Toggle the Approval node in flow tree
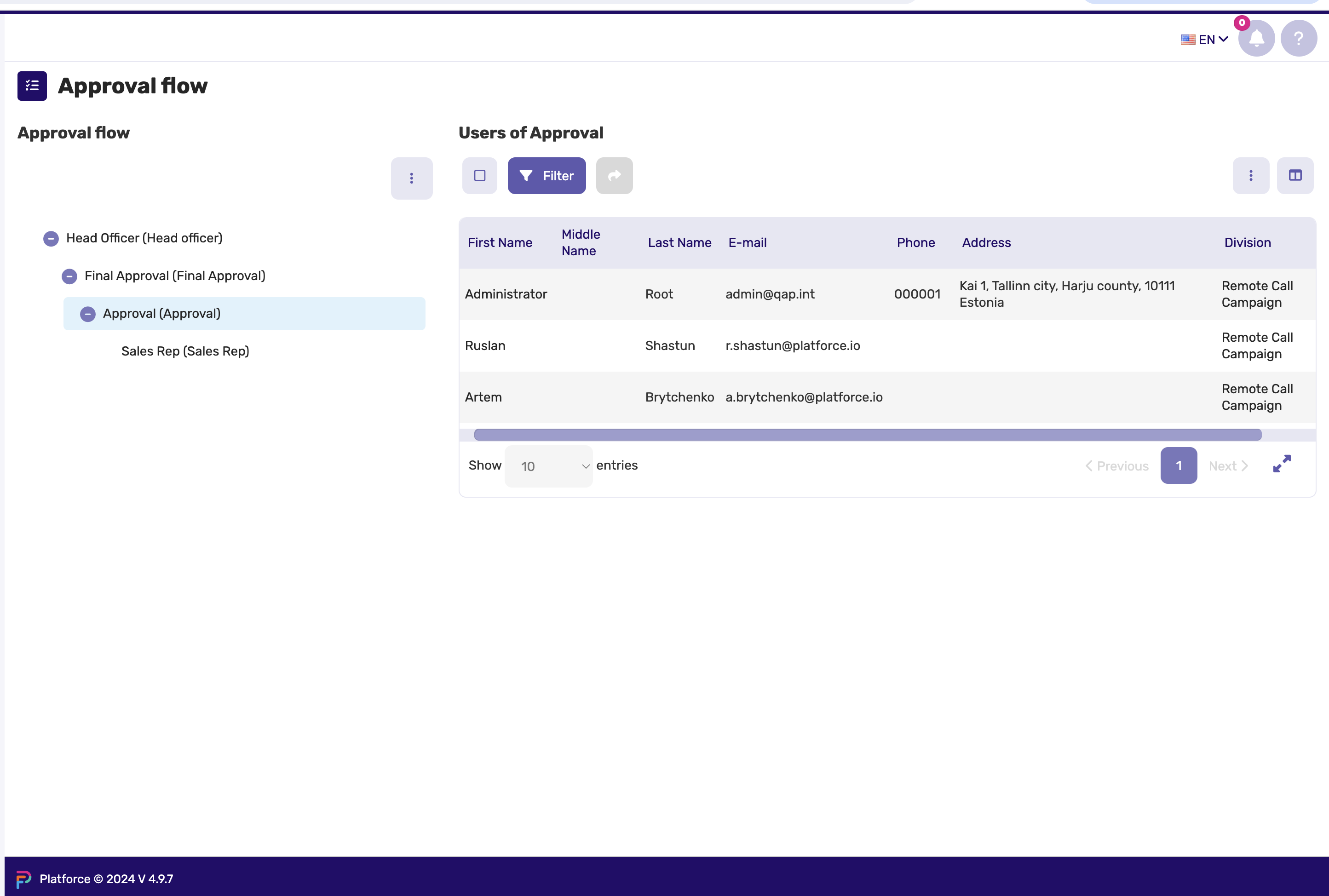Viewport: 1329px width, 896px height. (x=88, y=313)
